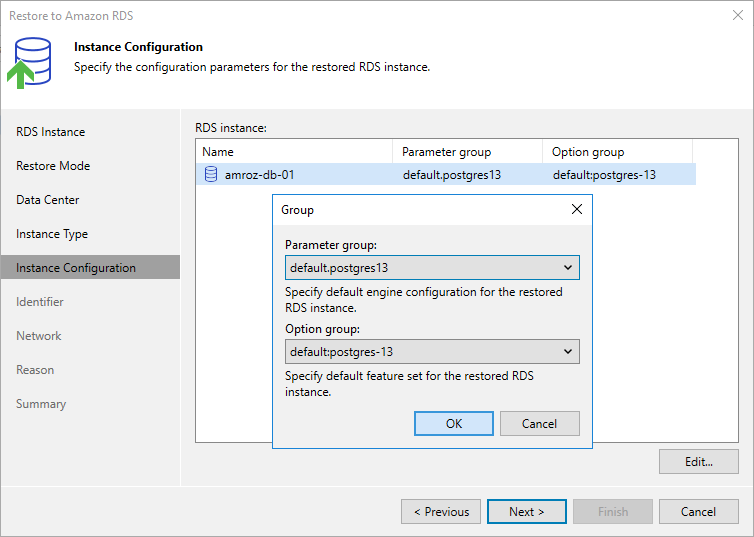Click the amroz-db-01 database icon
754x537 pixels.
(x=211, y=175)
